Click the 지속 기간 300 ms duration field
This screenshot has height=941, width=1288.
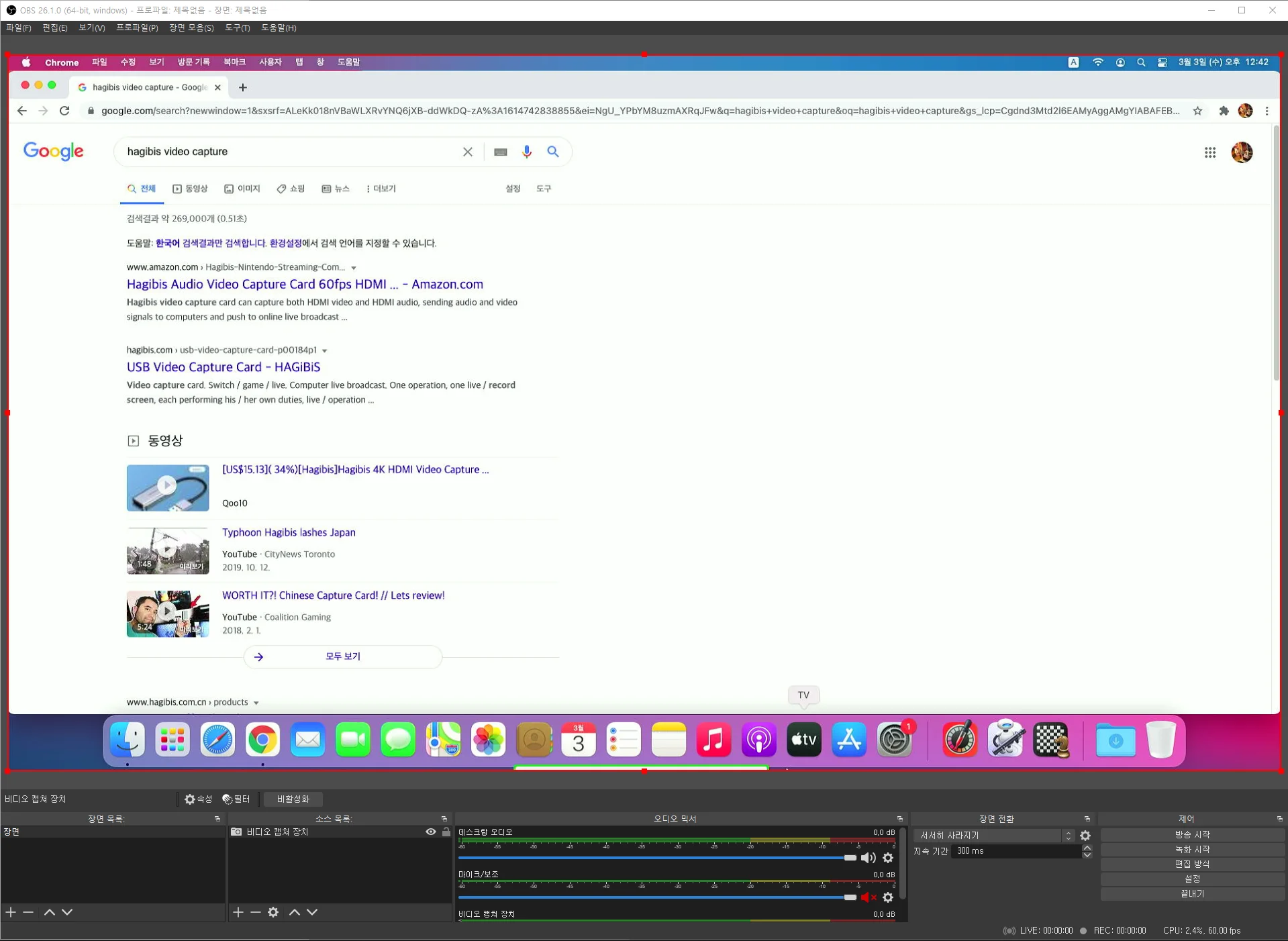[1015, 851]
